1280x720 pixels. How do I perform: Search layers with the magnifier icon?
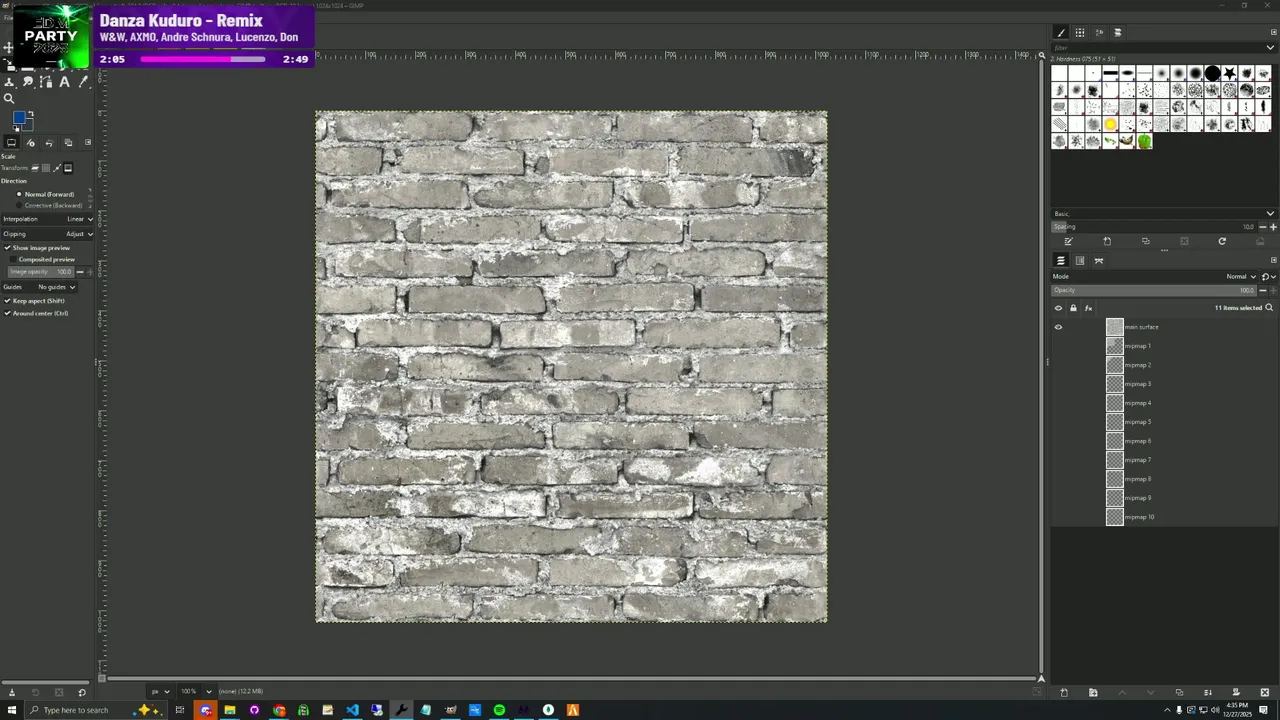(1269, 308)
